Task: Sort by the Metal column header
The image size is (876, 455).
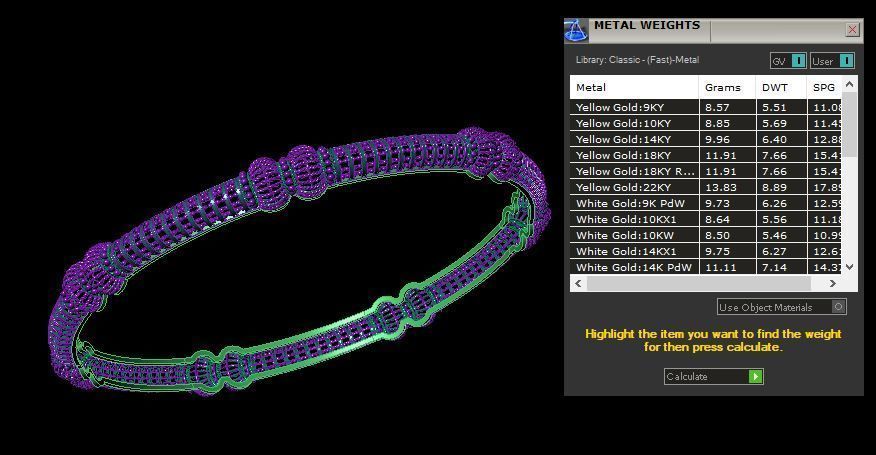Action: (x=634, y=87)
